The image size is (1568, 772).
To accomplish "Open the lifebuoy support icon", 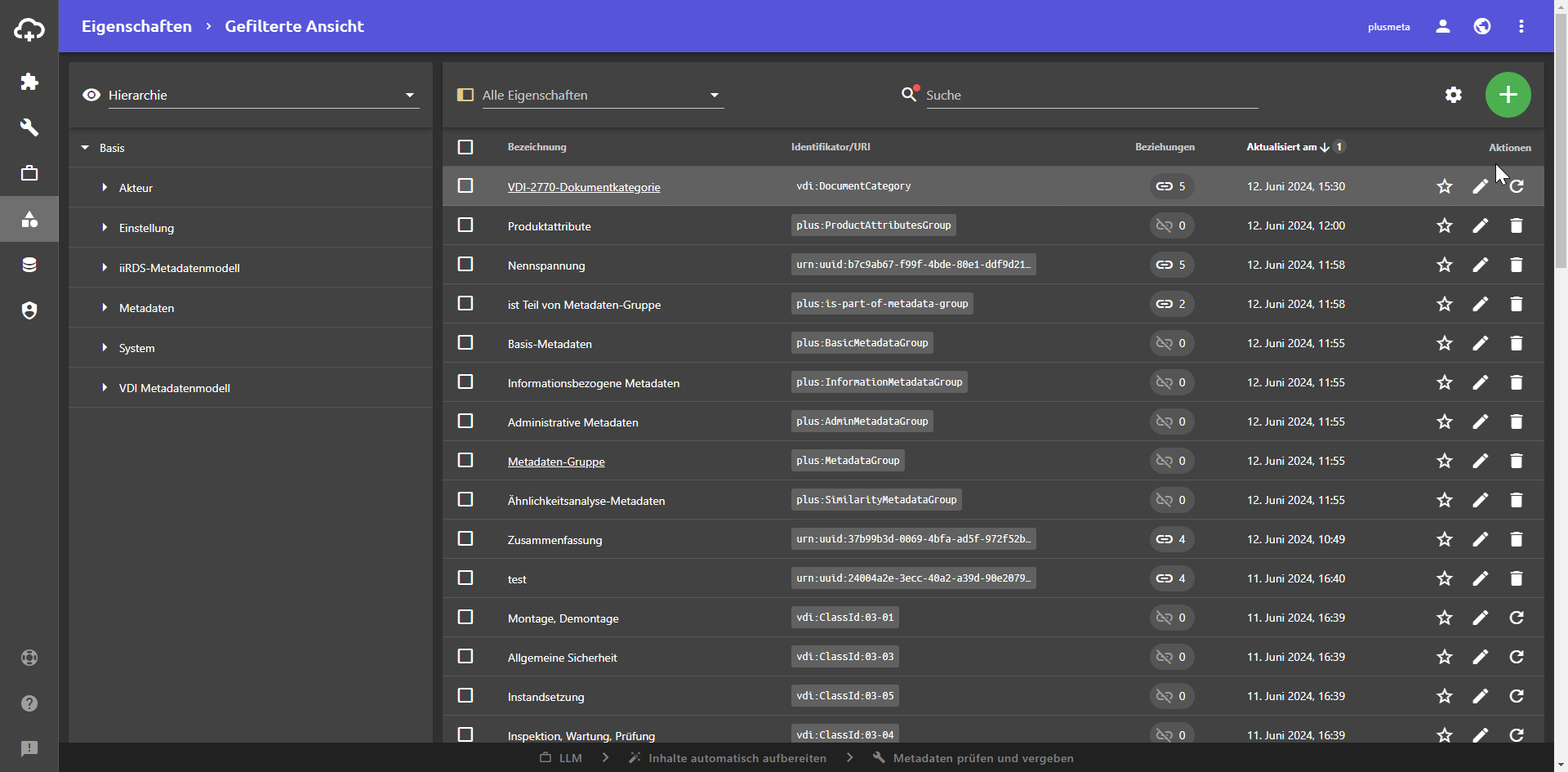I will [29, 658].
